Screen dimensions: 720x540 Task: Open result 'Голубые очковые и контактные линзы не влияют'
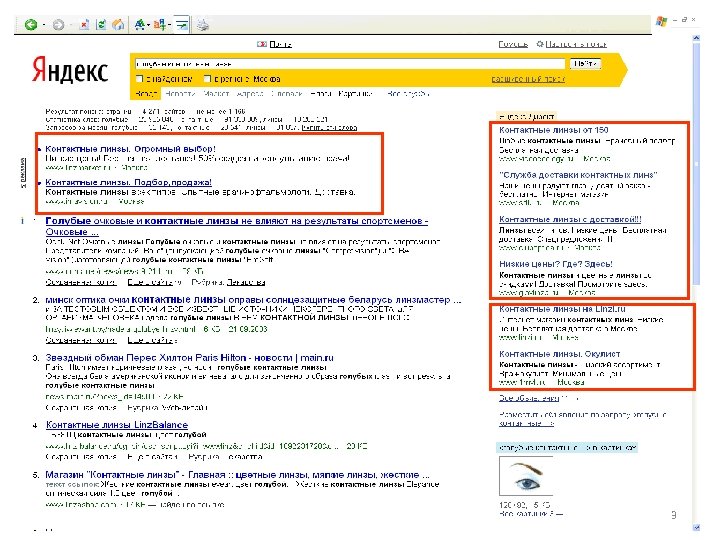coord(236,226)
